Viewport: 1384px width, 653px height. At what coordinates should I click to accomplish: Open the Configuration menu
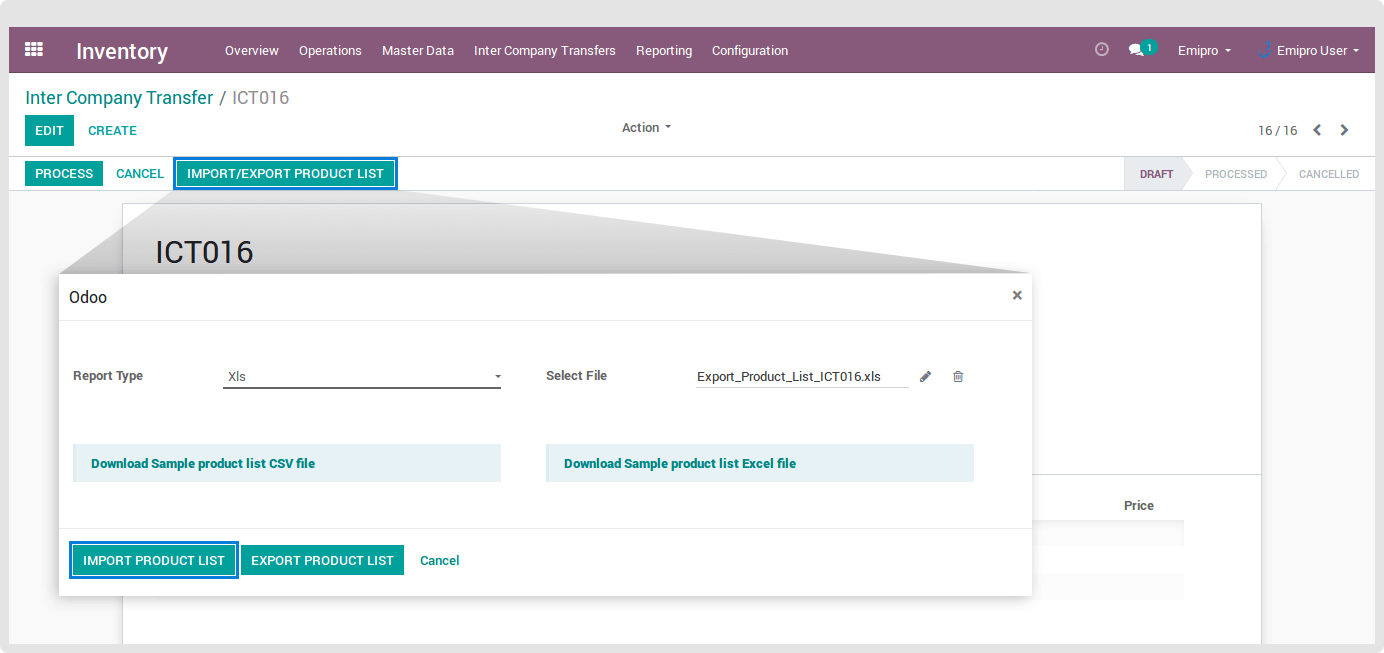(749, 50)
